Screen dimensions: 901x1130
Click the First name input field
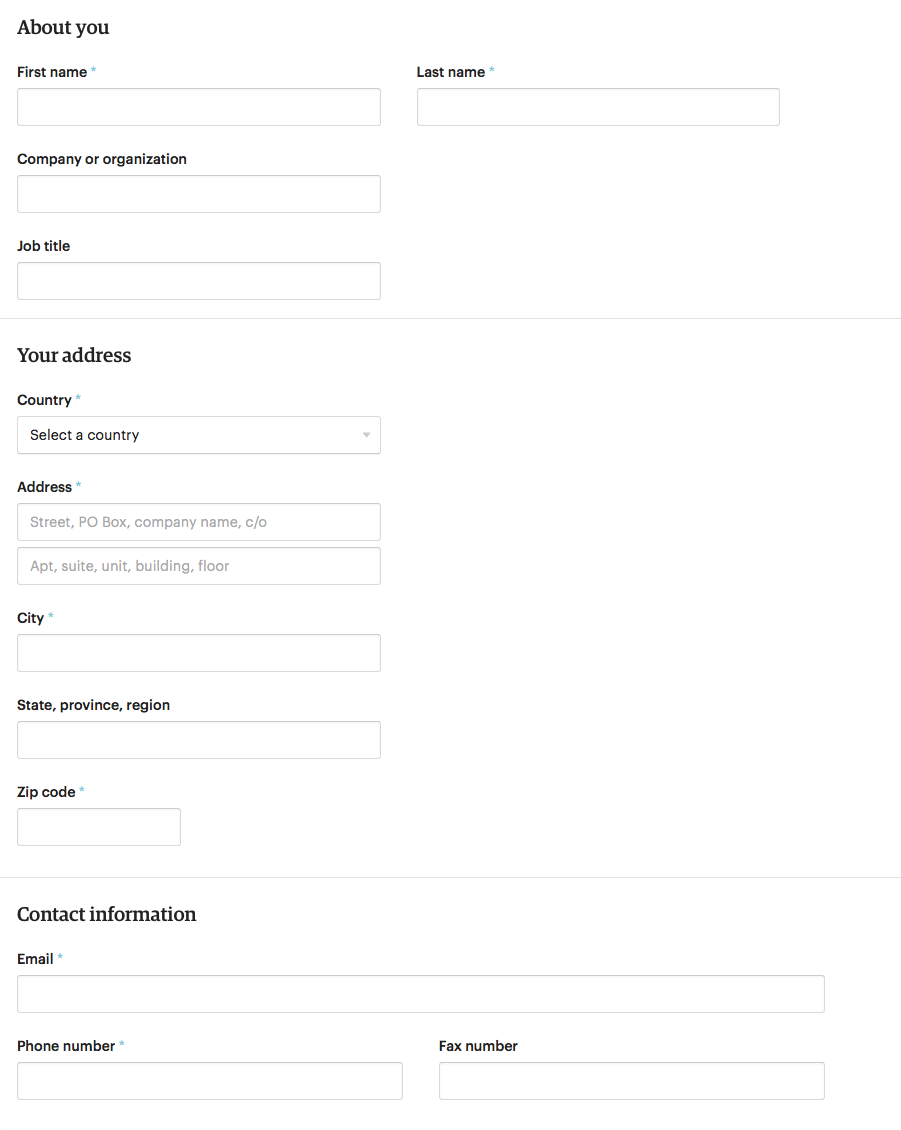(x=199, y=107)
